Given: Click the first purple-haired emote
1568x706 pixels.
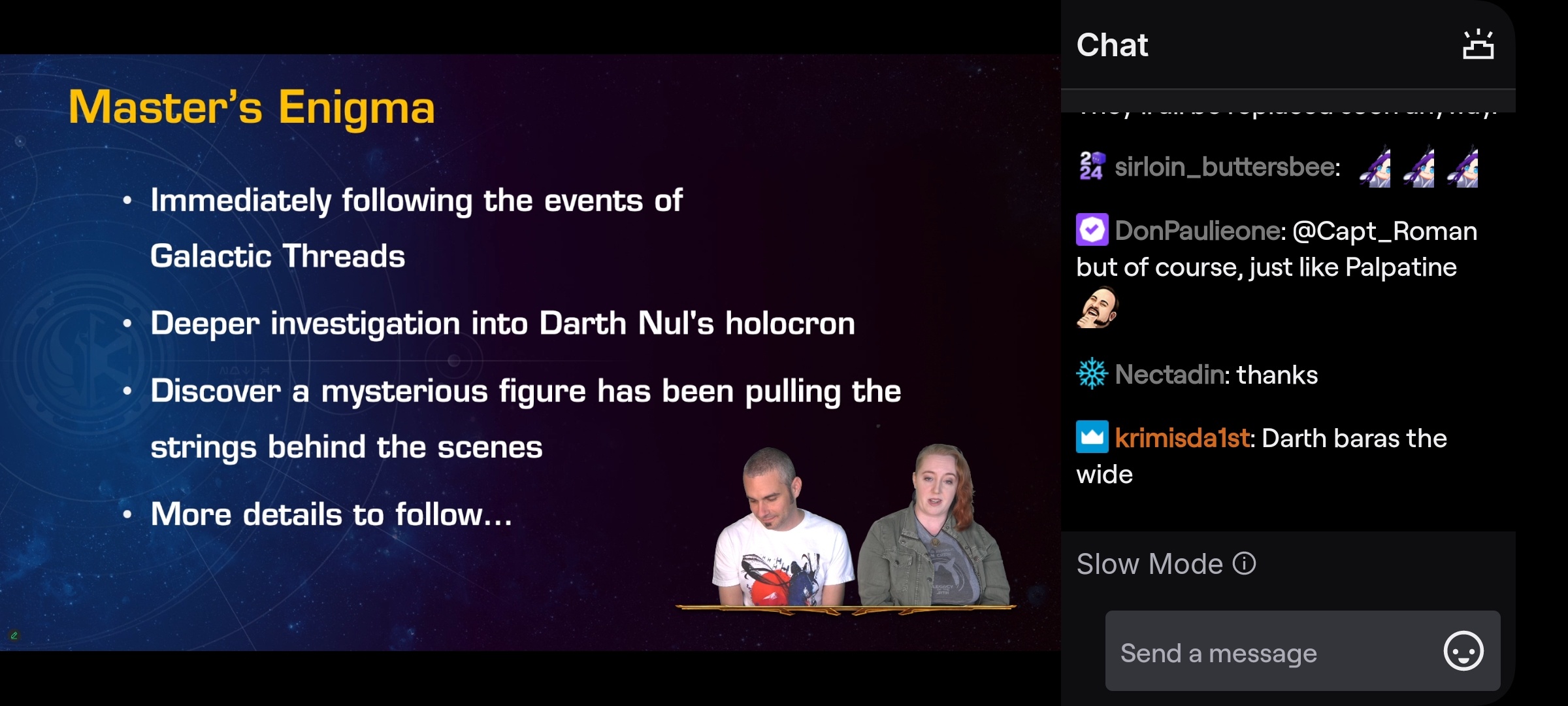Looking at the screenshot, I should [x=1375, y=167].
